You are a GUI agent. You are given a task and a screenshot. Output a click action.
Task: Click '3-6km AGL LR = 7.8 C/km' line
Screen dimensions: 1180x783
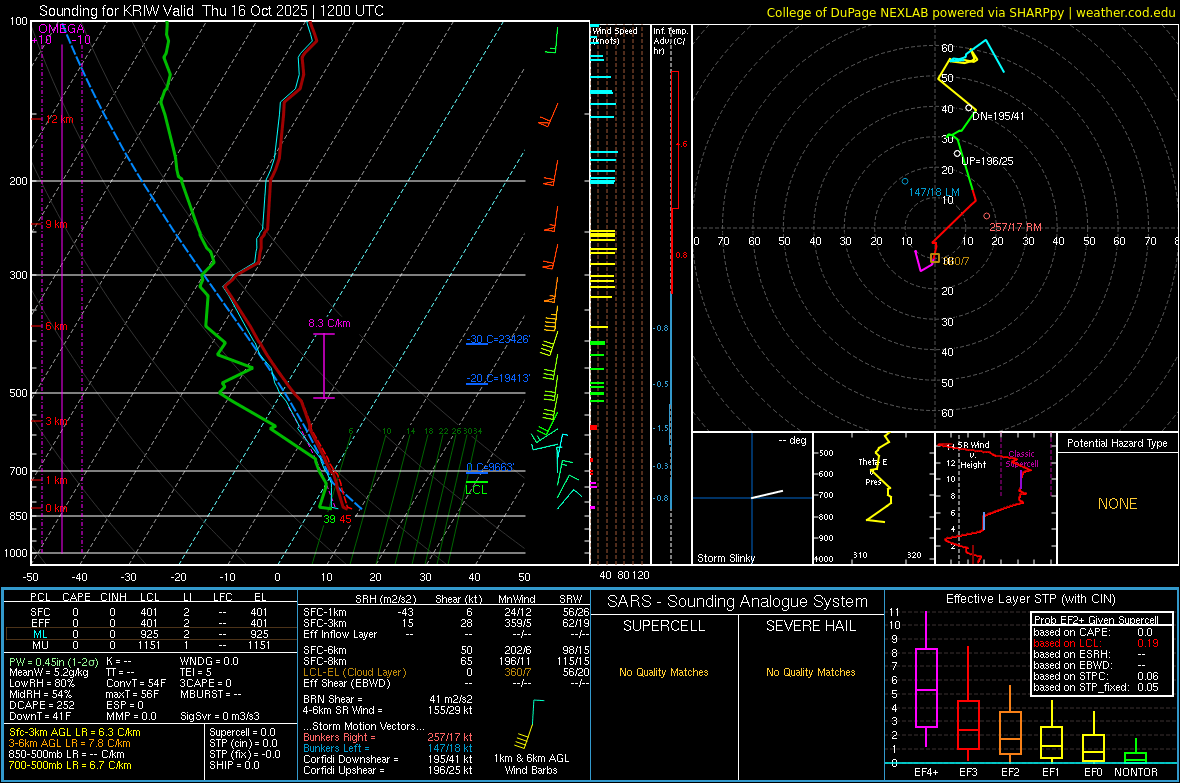click(x=70, y=743)
